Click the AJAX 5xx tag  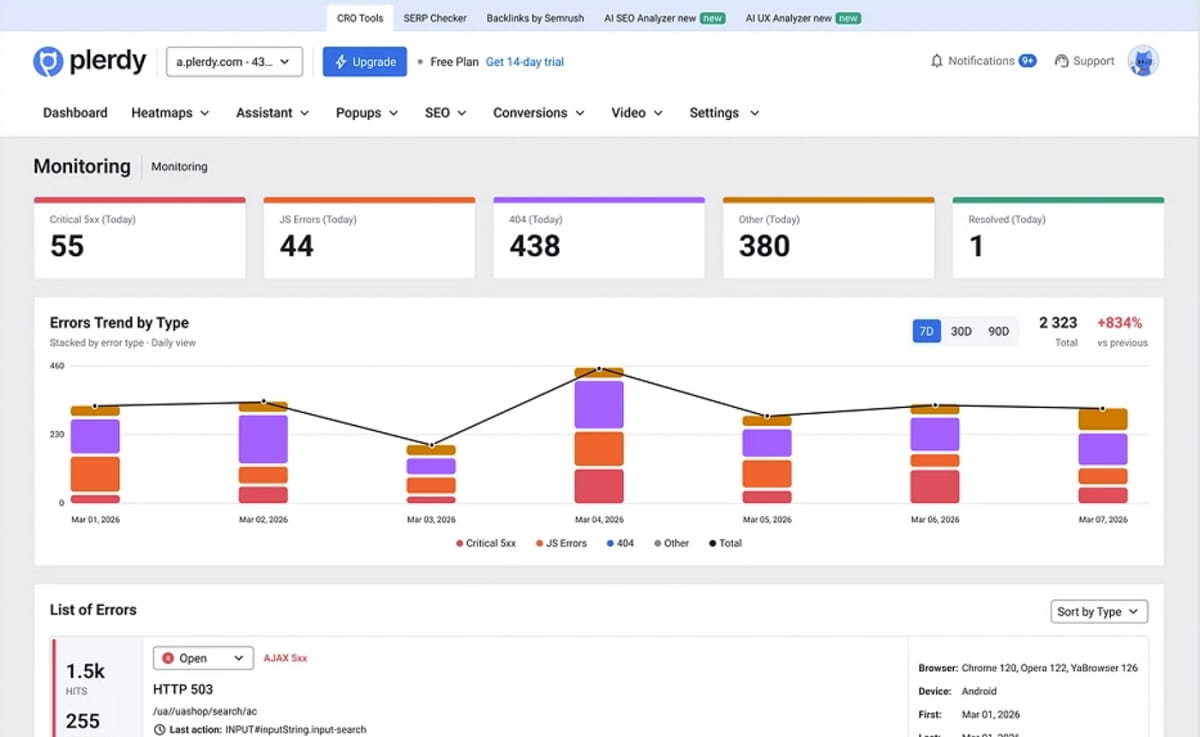pos(286,658)
